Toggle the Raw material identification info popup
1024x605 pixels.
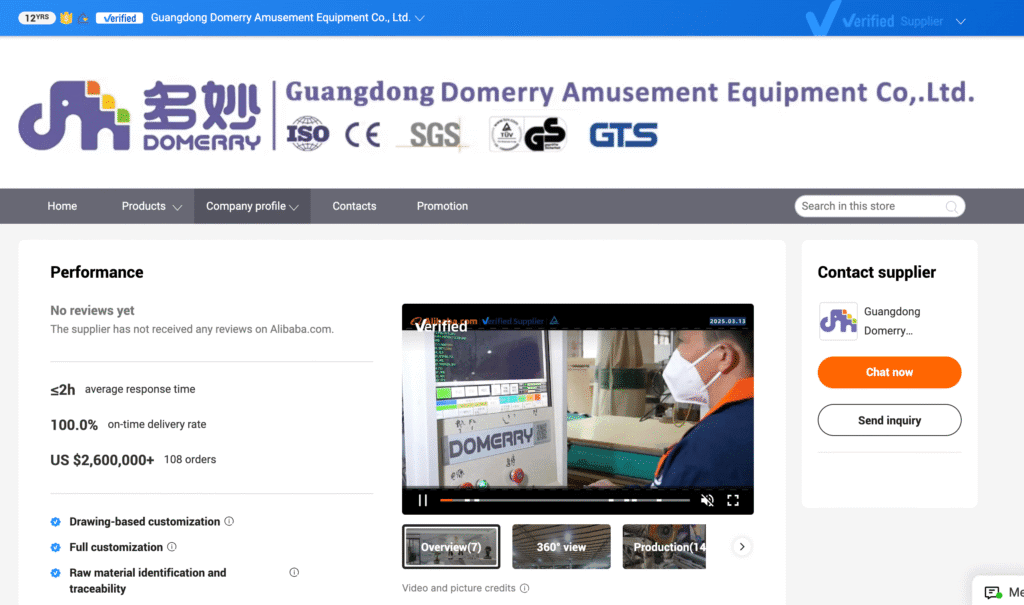tap(293, 570)
